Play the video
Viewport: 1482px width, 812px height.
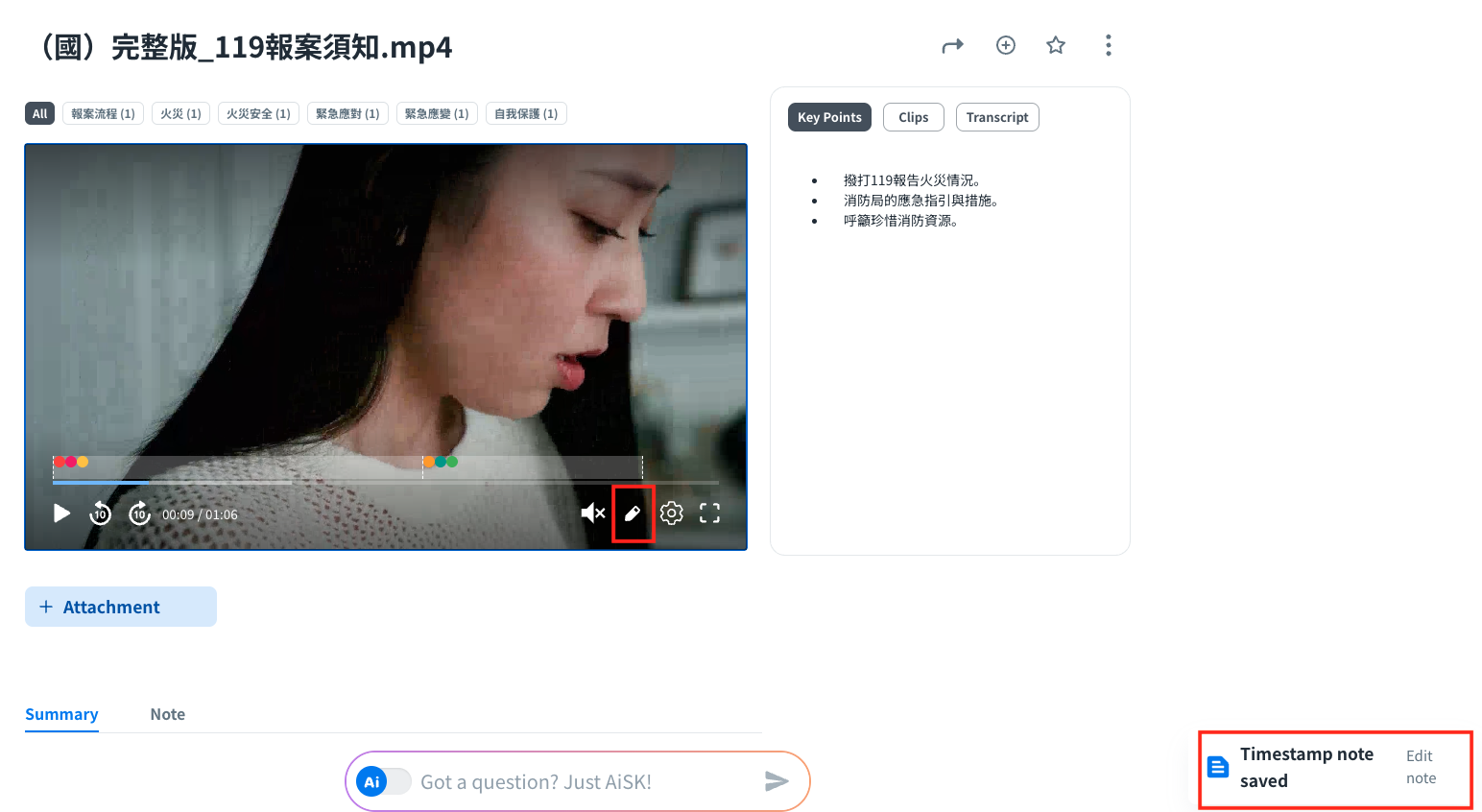[x=61, y=513]
